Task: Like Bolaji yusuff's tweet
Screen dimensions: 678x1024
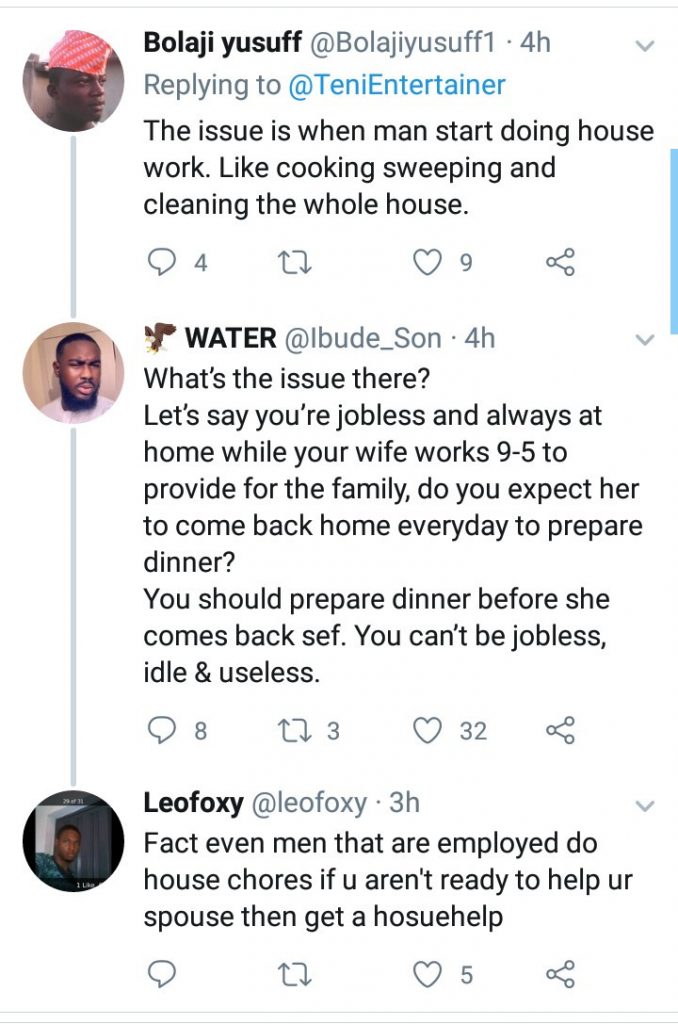Action: pyautogui.click(x=428, y=263)
